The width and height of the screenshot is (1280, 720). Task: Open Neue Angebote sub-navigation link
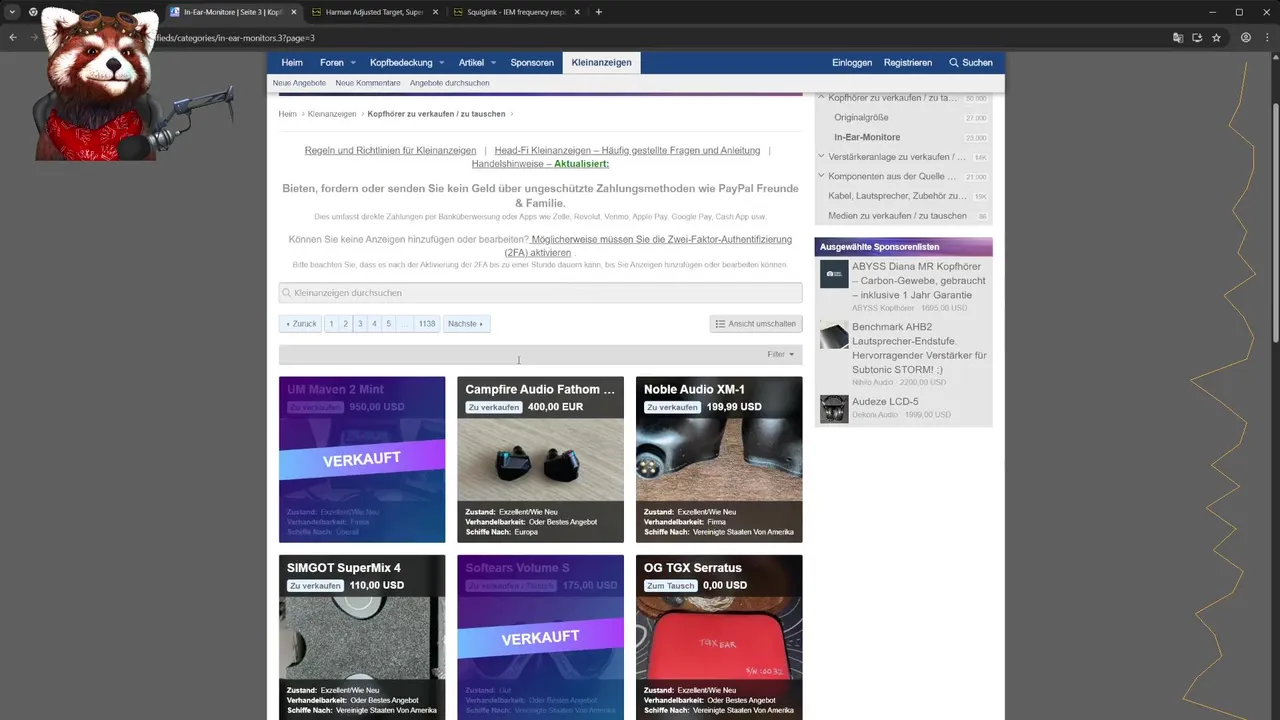coord(299,83)
